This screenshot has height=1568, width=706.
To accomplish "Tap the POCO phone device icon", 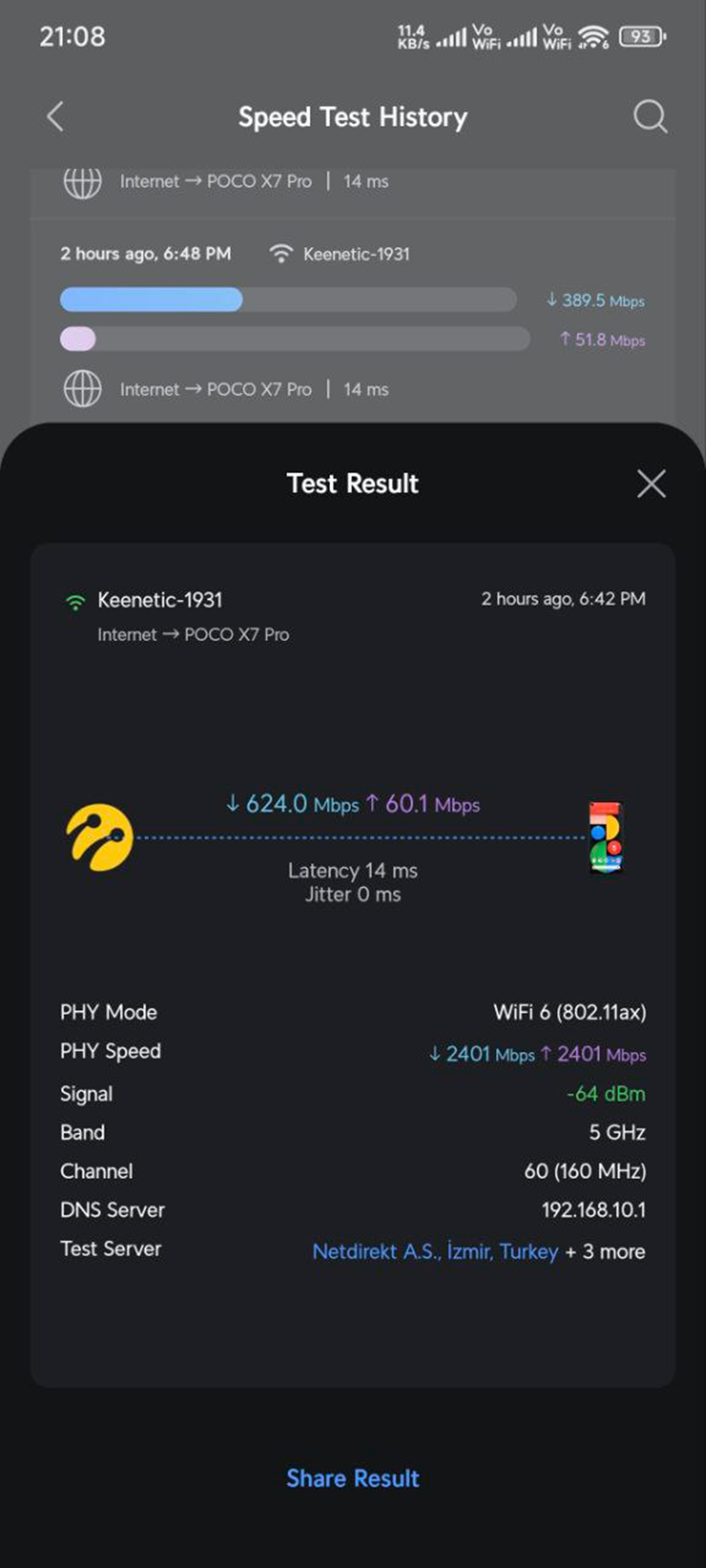I will click(x=606, y=837).
